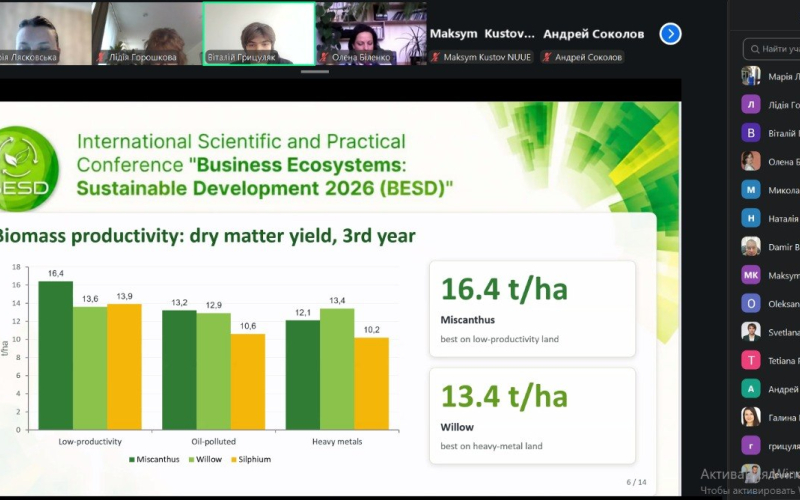Select Галина name in participants list

pos(784,417)
